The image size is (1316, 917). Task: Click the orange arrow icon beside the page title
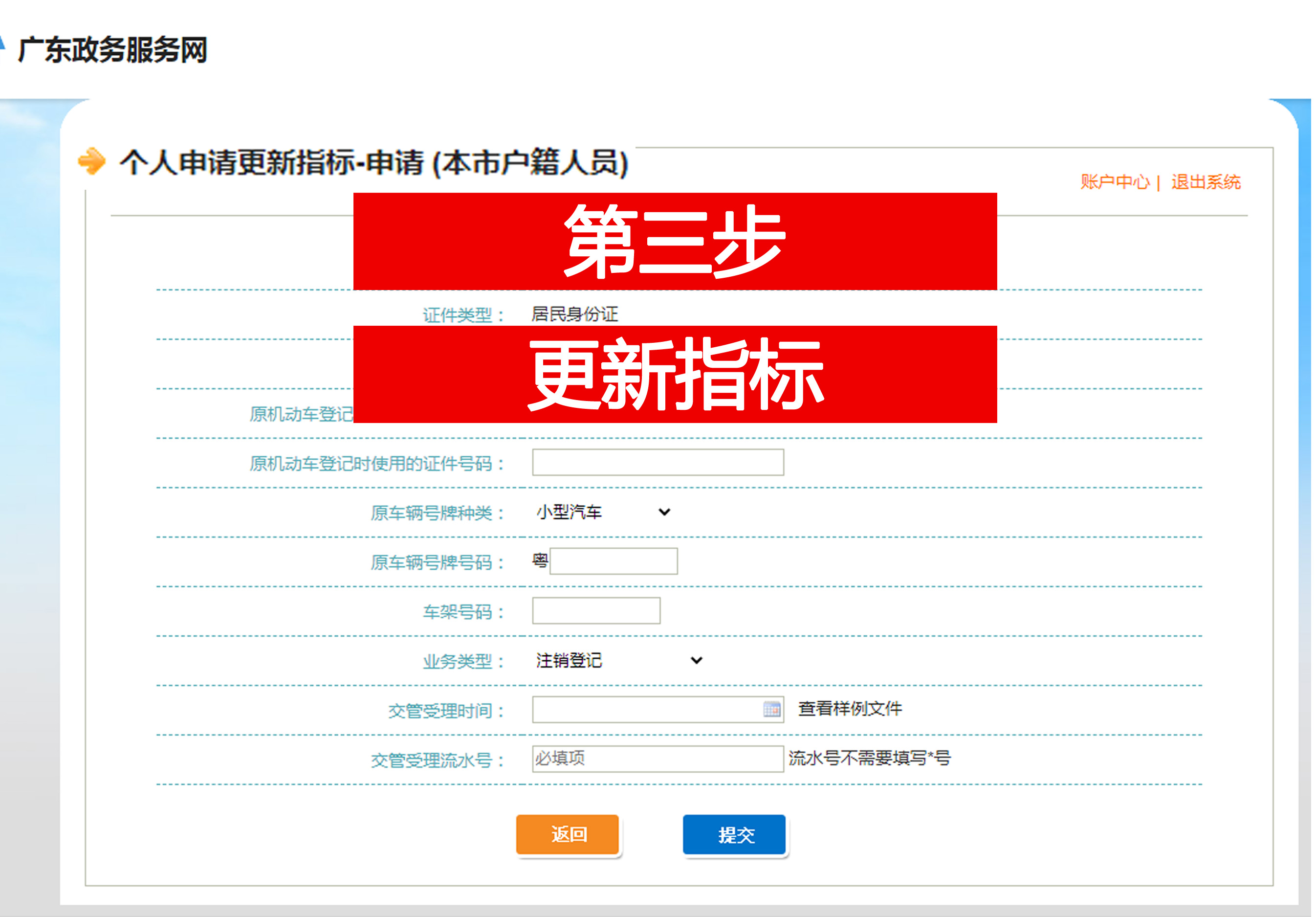click(x=92, y=161)
